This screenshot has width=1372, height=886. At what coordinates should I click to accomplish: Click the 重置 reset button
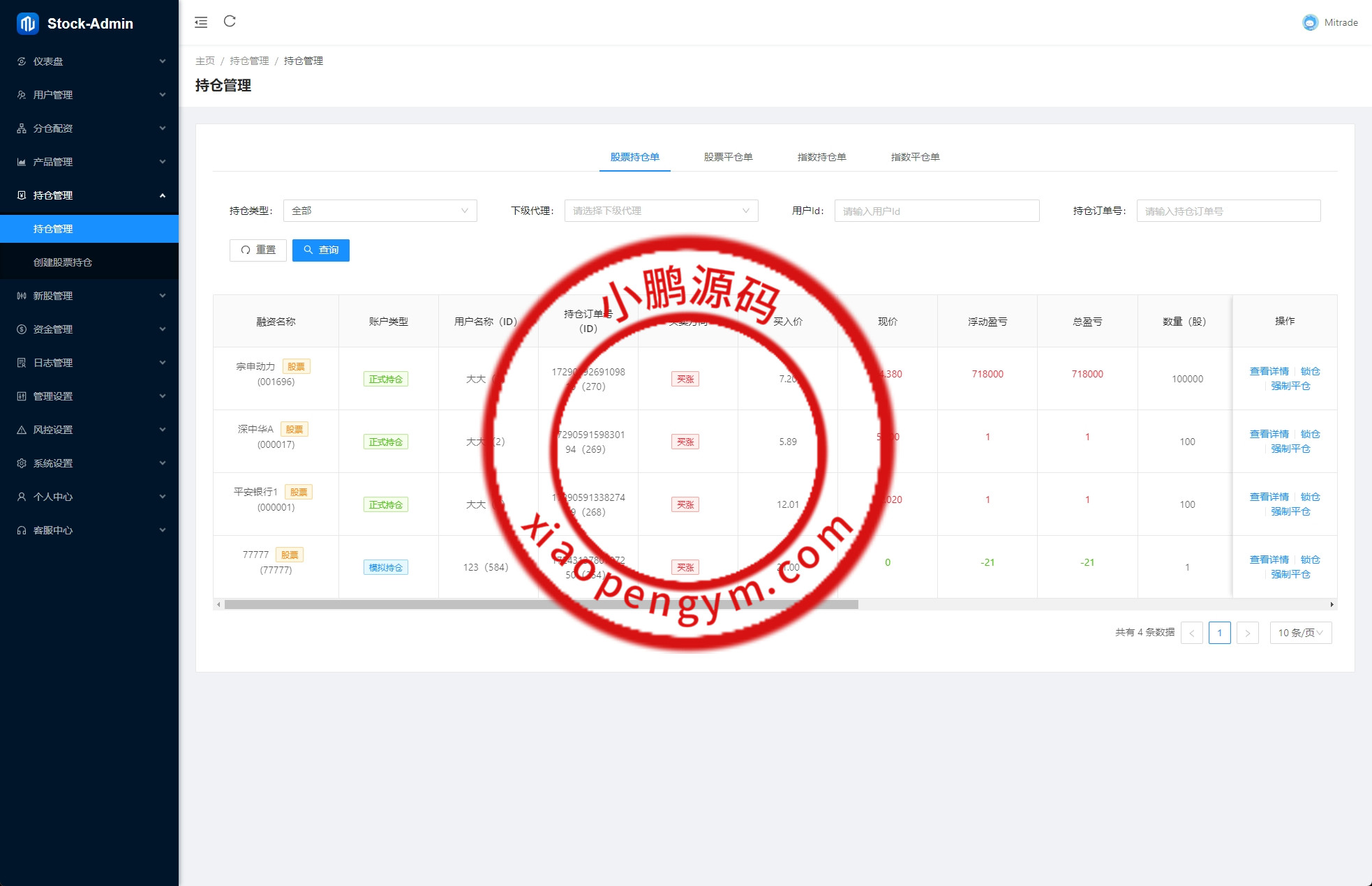pyautogui.click(x=258, y=250)
